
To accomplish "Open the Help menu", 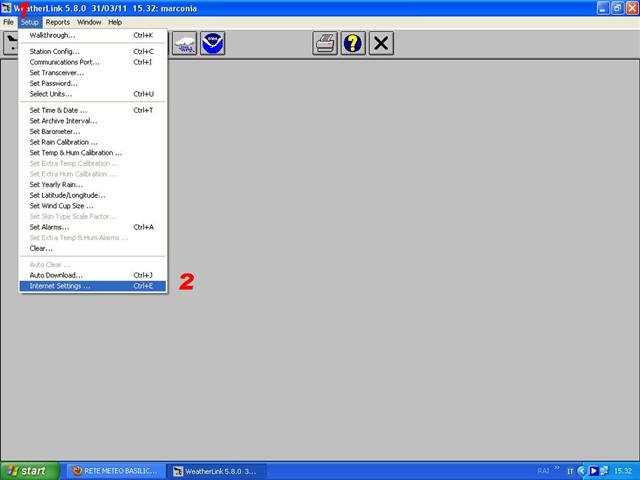I will pos(115,22).
